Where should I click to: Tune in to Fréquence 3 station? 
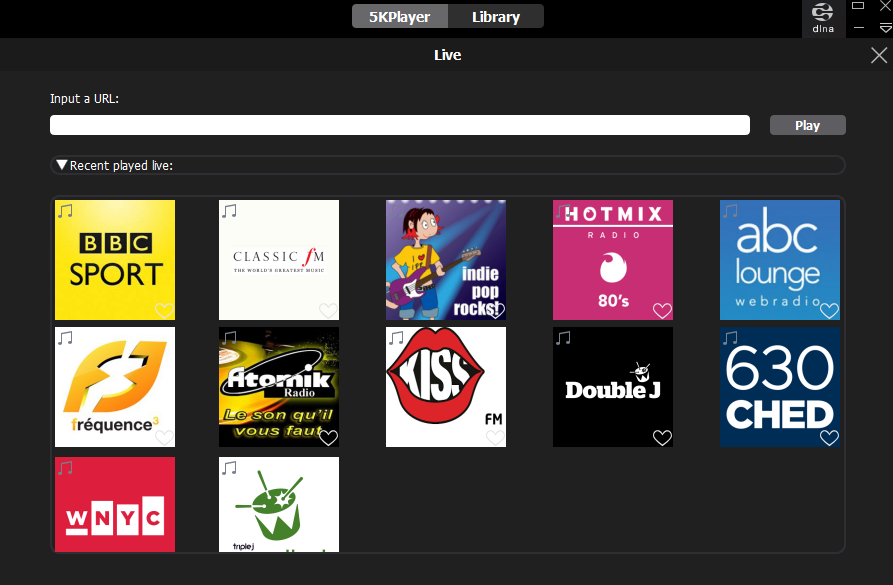pyautogui.click(x=115, y=385)
